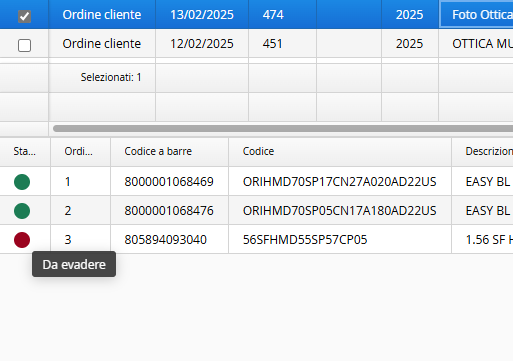Select the OTTICA MU customer cell
This screenshot has width=513, height=361.
(476, 44)
